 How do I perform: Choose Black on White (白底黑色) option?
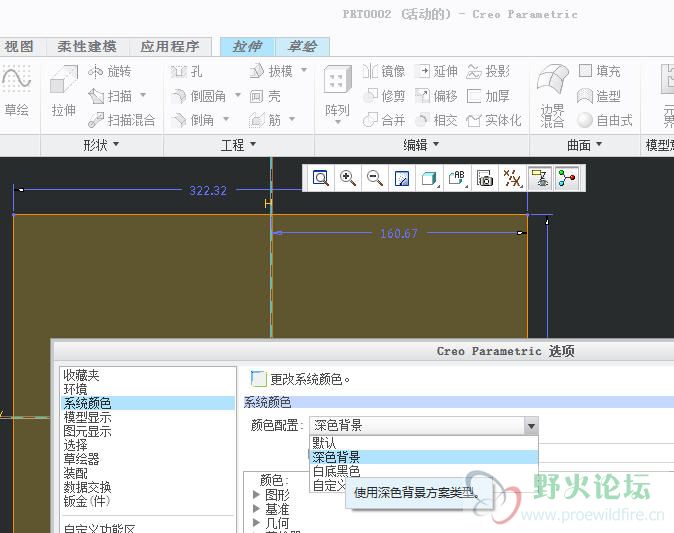424,471
